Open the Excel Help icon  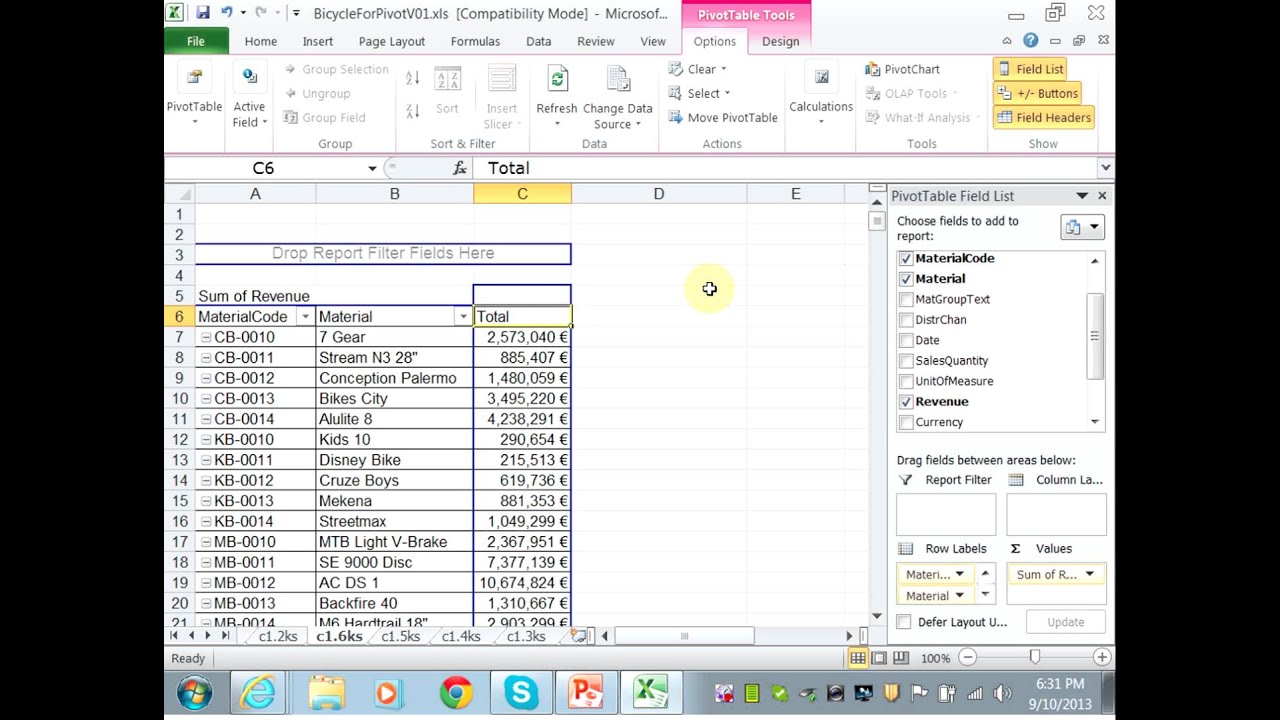tap(1030, 41)
